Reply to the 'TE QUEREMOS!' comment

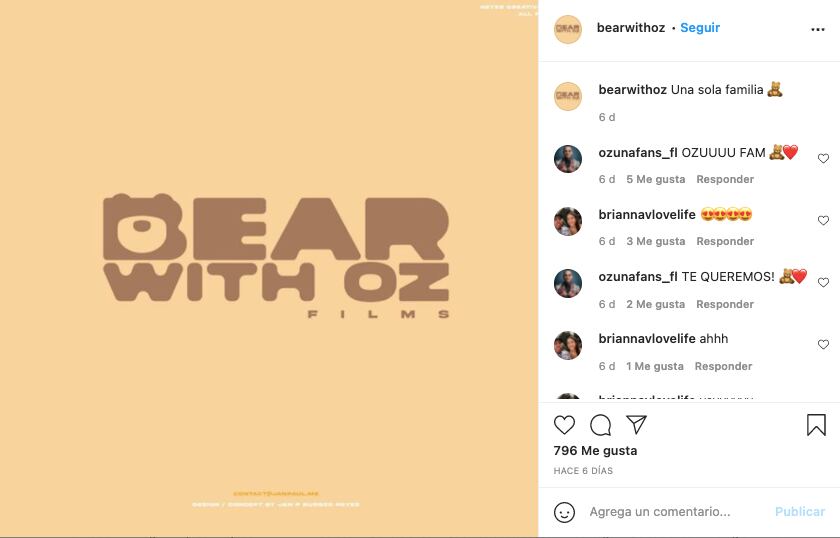click(x=725, y=304)
